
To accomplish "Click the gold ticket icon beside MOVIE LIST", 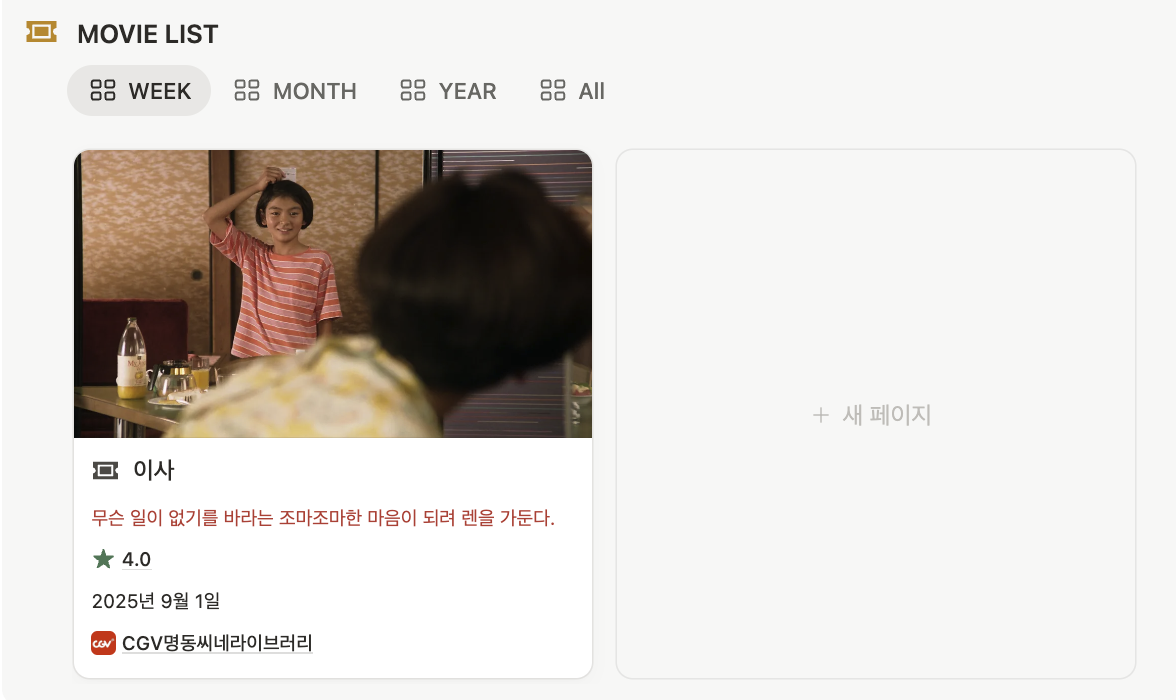I will [41, 32].
